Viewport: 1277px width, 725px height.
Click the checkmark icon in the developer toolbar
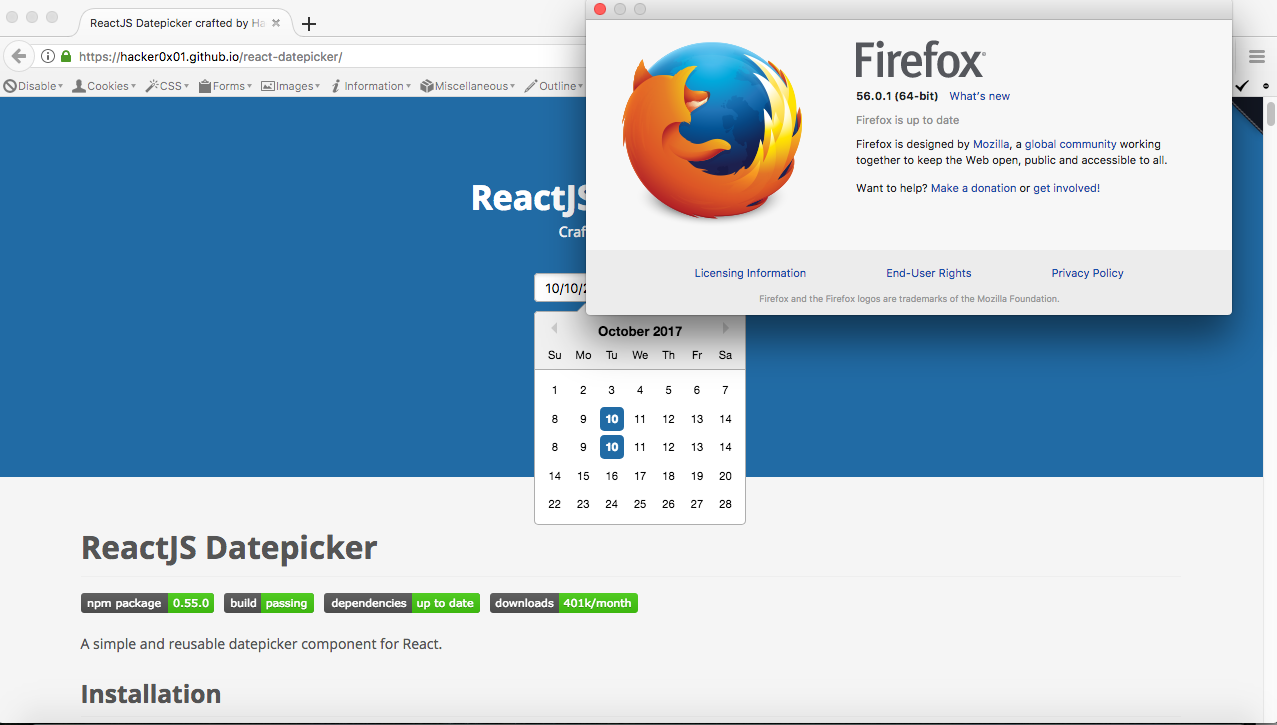[x=1242, y=86]
